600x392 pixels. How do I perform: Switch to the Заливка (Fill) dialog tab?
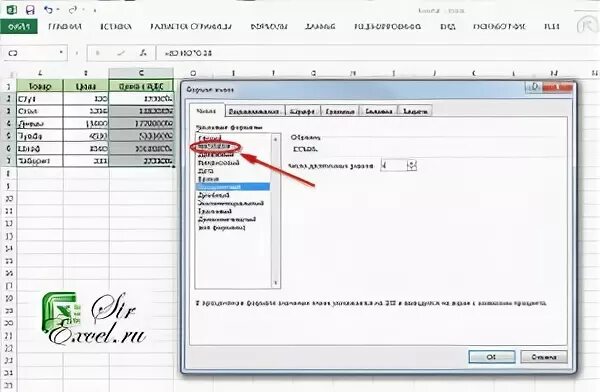379,111
